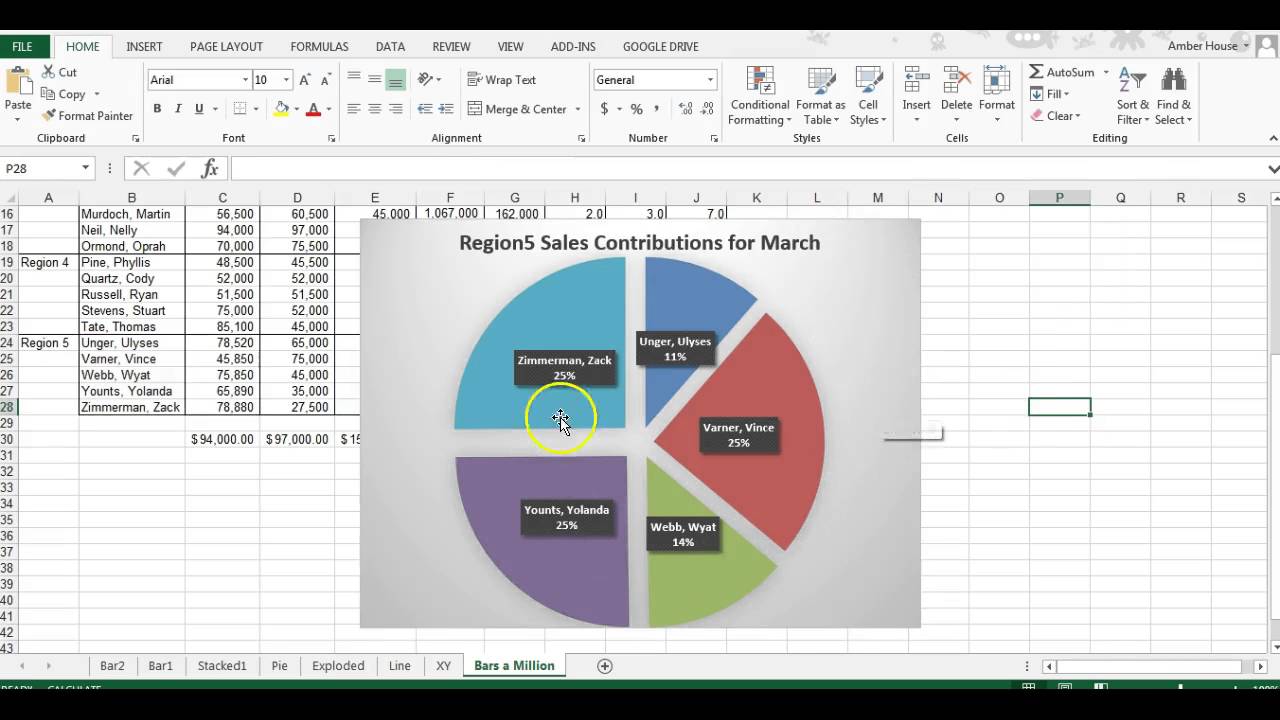Click the Format as Table icon
Viewport: 1280px width, 720px height.
coord(821,82)
